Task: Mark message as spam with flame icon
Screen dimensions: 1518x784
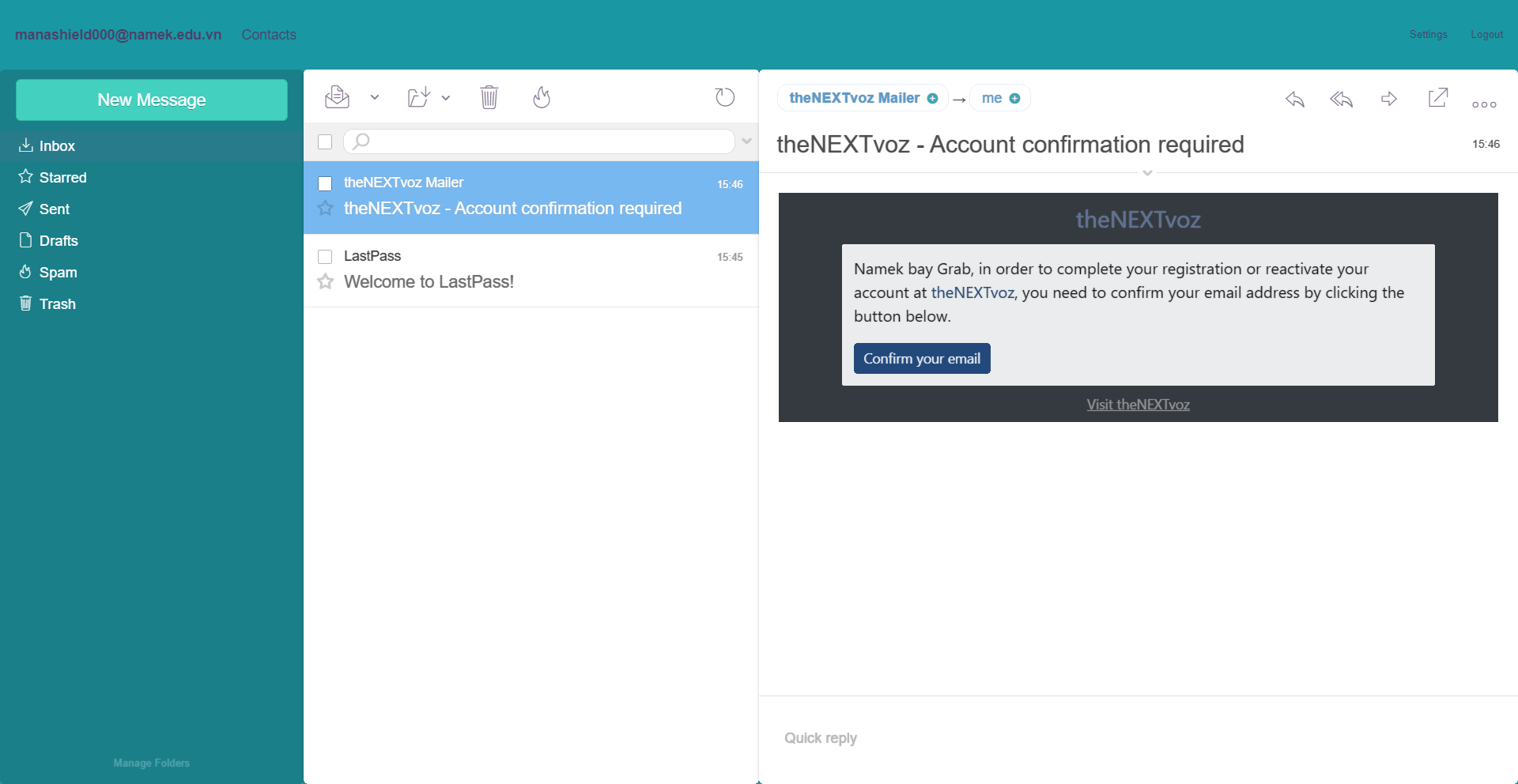Action: (x=542, y=97)
